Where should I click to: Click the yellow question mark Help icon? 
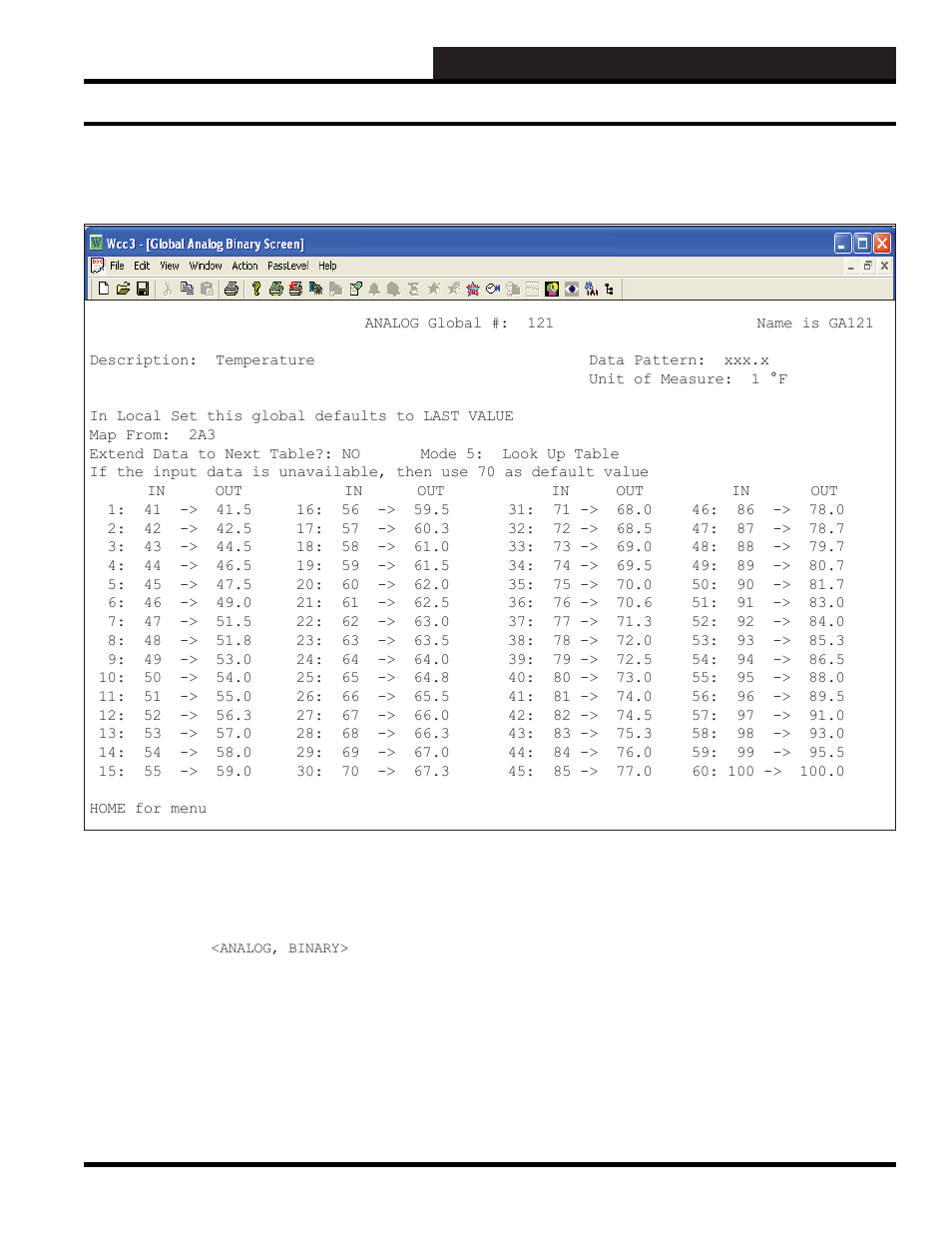pos(256,289)
